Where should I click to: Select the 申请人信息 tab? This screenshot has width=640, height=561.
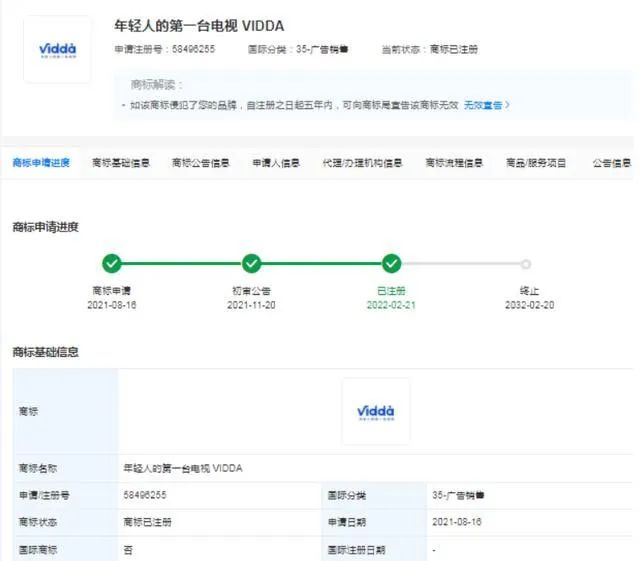(x=276, y=163)
